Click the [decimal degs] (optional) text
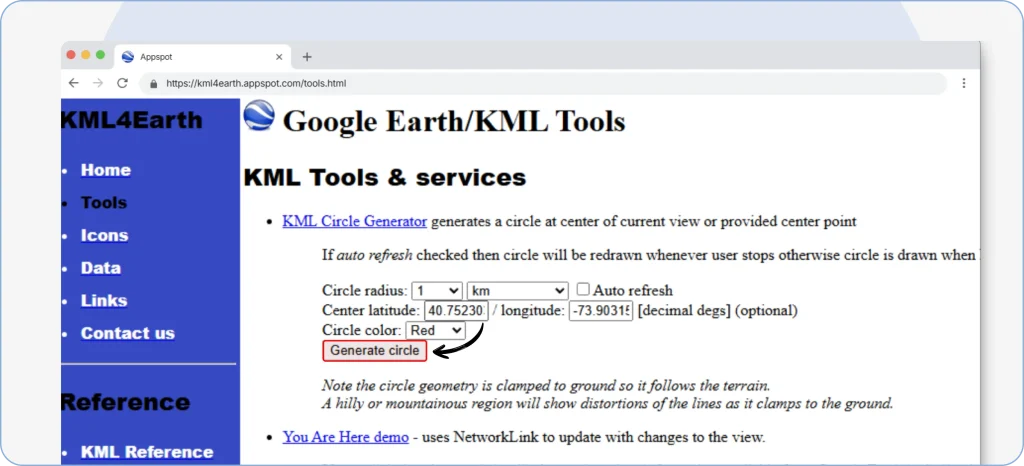The image size is (1024, 466). [717, 311]
